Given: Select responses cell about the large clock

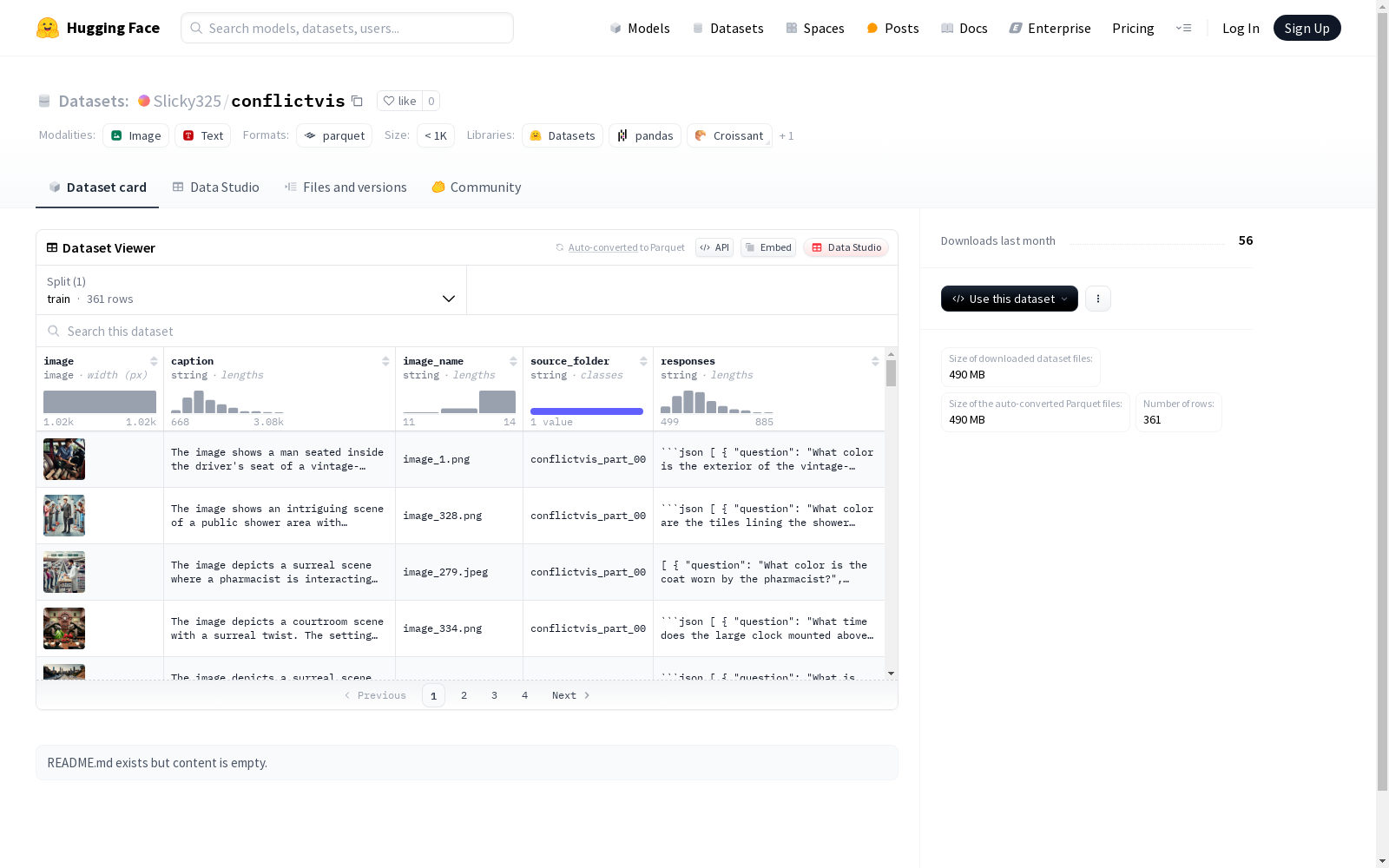Looking at the screenshot, I should [769, 628].
